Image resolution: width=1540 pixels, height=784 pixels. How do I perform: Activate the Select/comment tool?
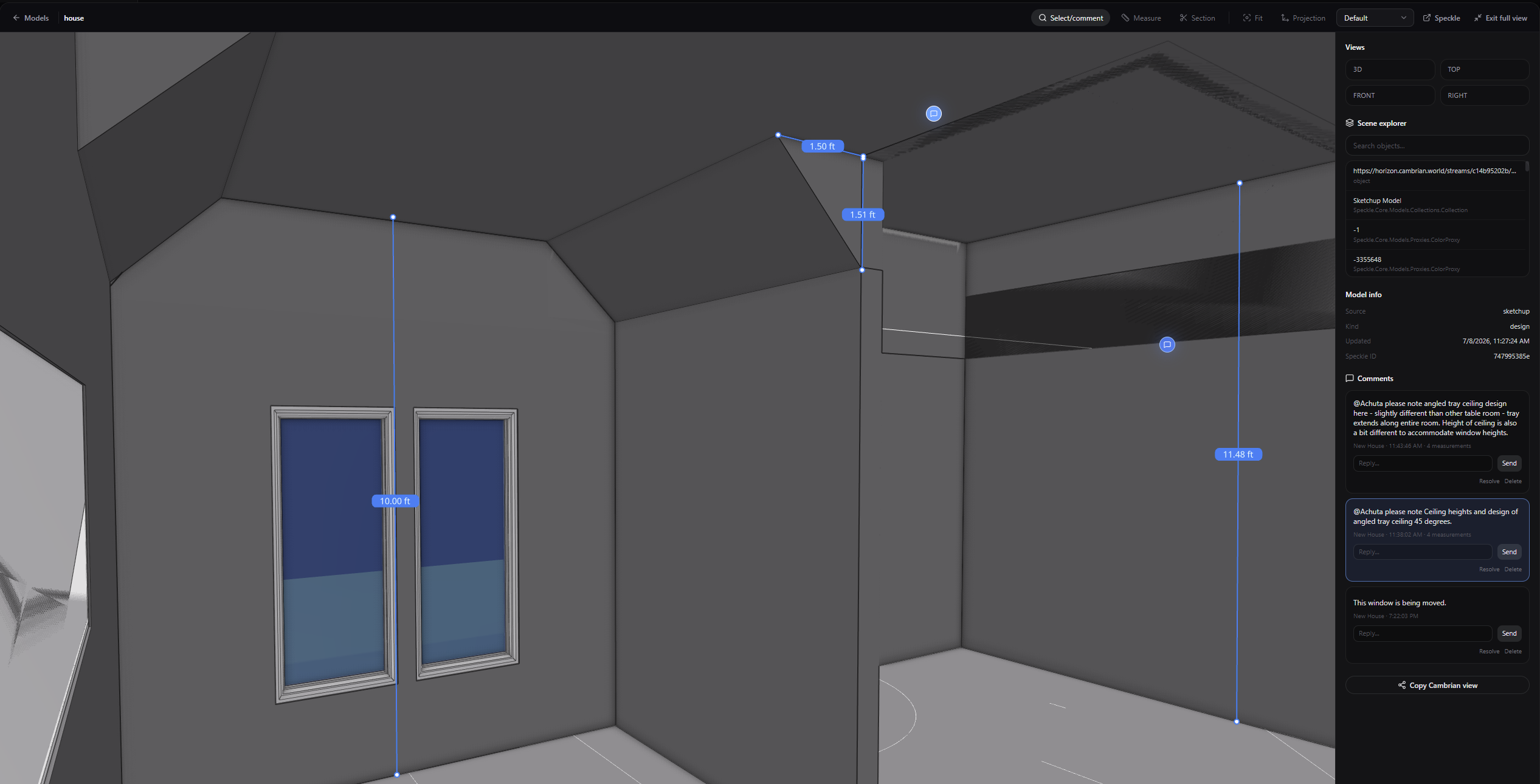pos(1071,18)
